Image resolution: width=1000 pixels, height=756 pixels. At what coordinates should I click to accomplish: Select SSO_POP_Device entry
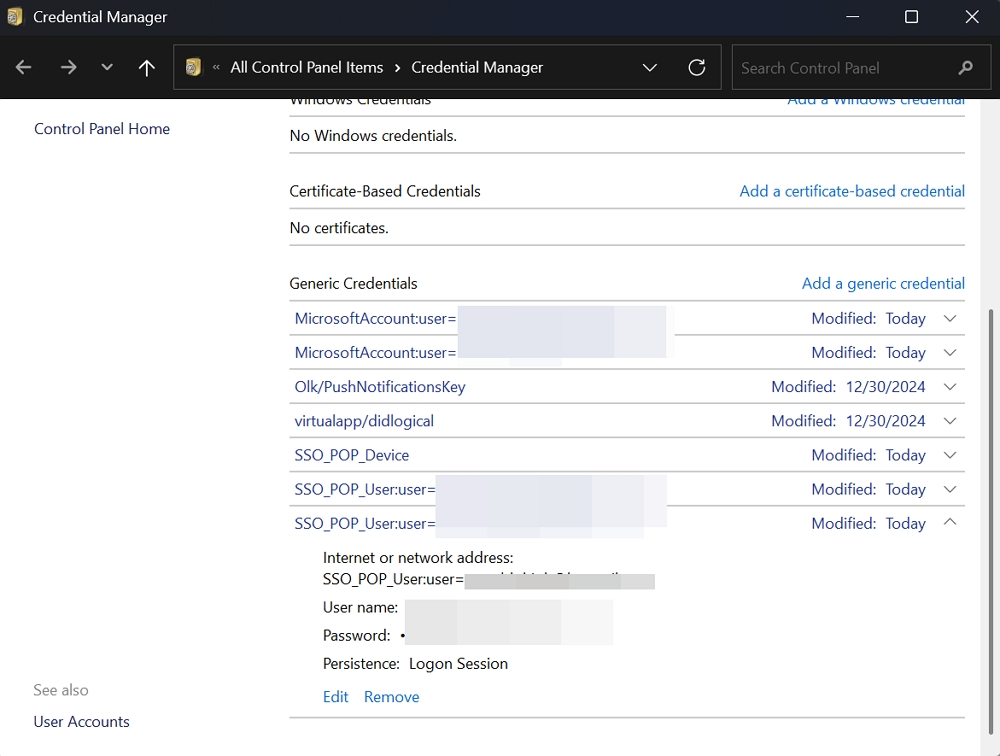click(x=351, y=455)
